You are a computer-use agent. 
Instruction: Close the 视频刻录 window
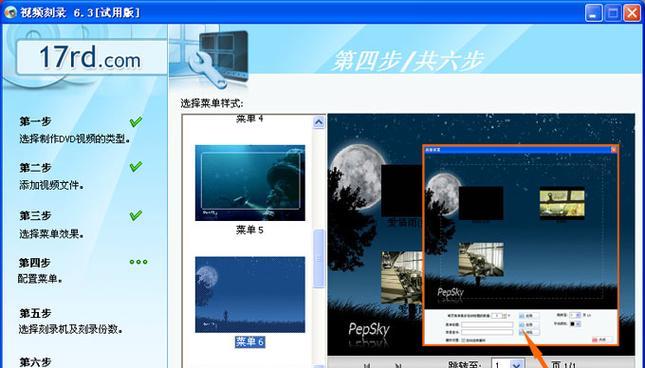pyautogui.click(x=632, y=13)
